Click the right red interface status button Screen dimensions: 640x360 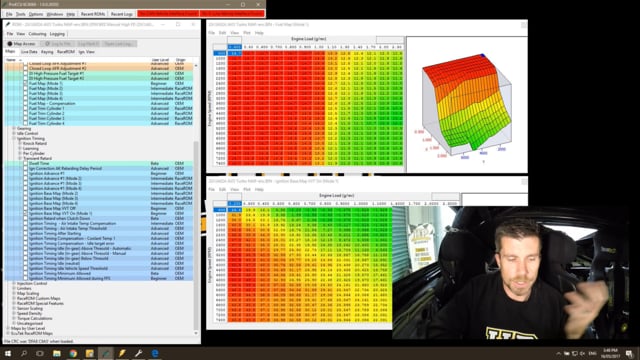[x=232, y=14]
